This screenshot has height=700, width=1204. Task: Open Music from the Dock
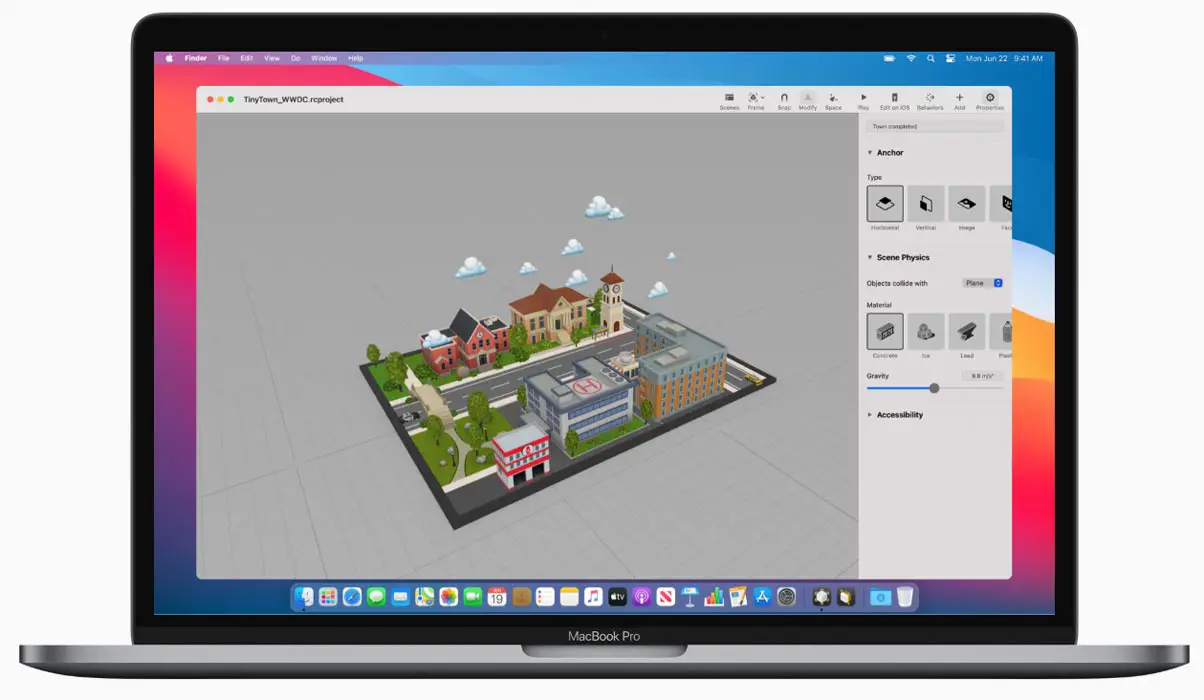click(594, 597)
